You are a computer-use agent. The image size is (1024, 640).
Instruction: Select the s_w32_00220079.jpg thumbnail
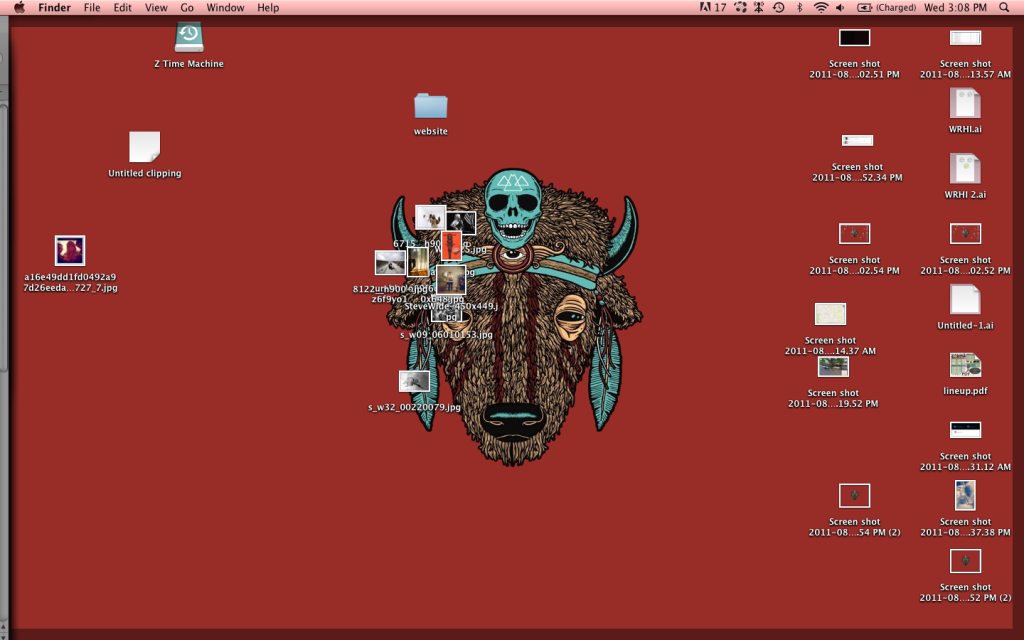pyautogui.click(x=414, y=381)
